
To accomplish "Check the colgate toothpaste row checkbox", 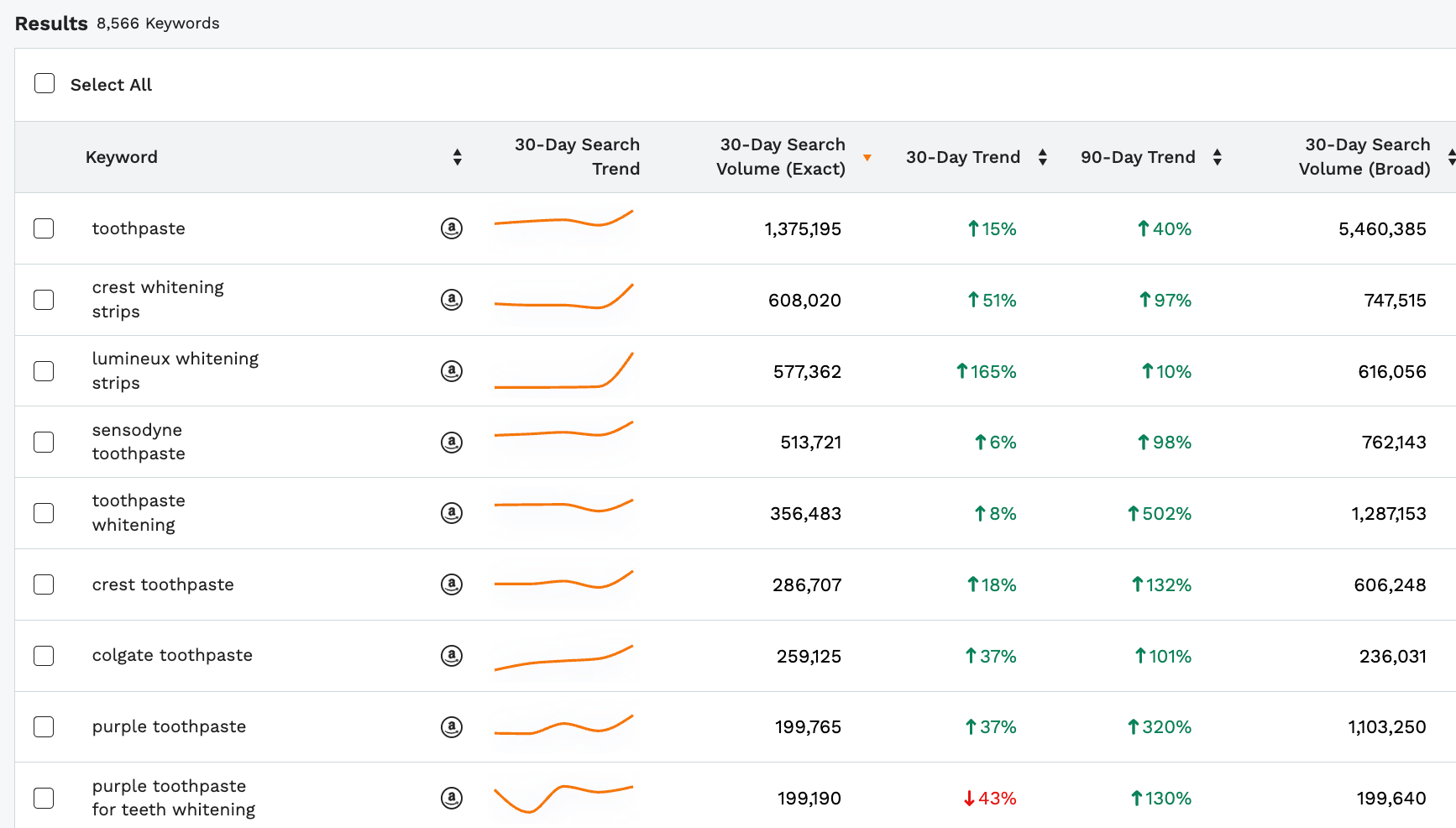I will pos(44,656).
